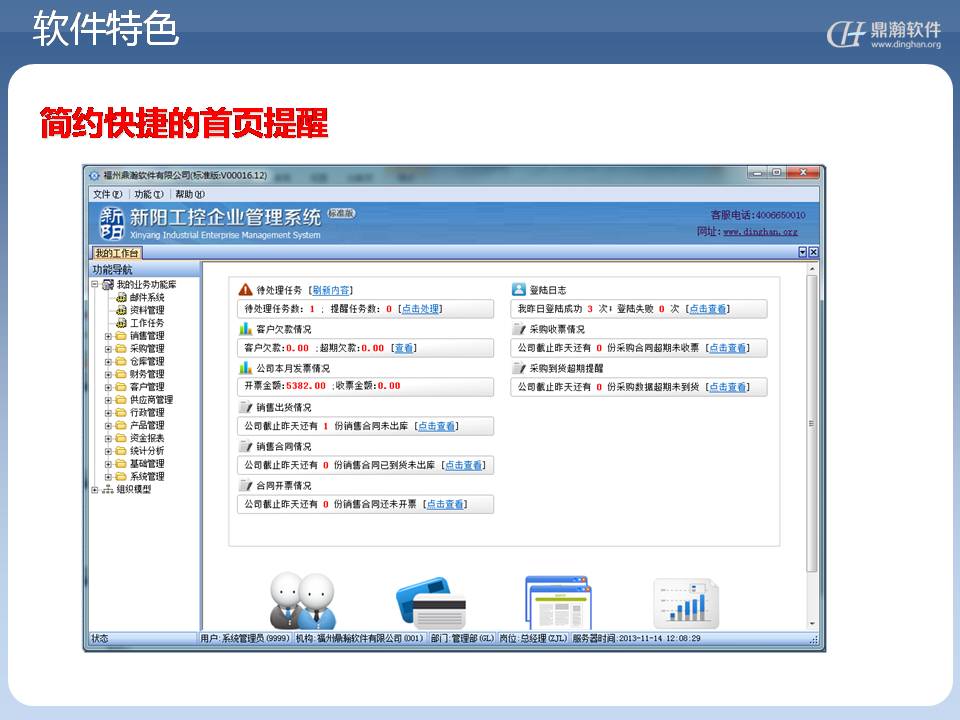Viewport: 960px width, 720px height.
Task: Click the scrollbar up arrow of the workbench
Action: [812, 269]
